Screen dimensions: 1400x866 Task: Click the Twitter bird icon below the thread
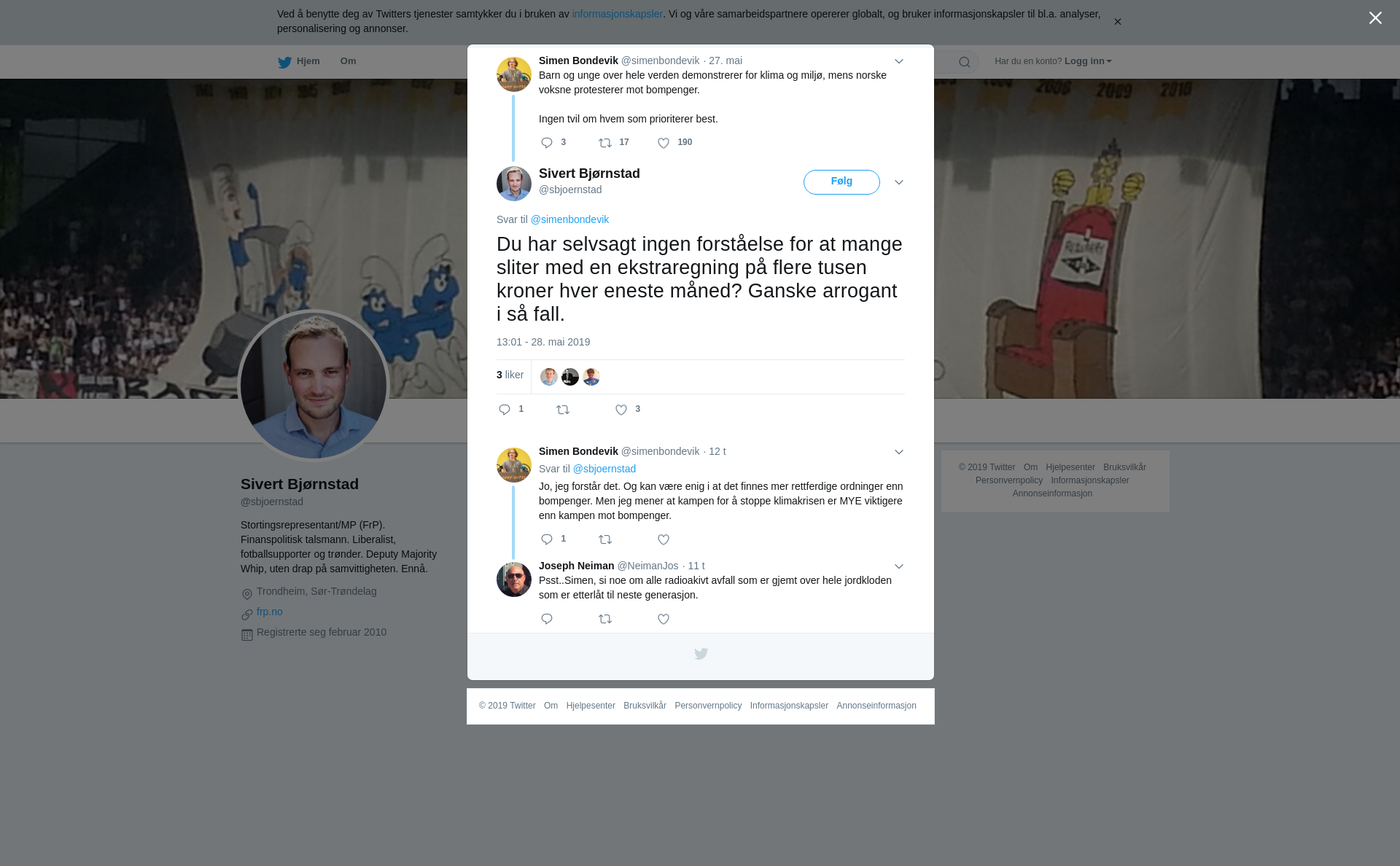coord(701,654)
